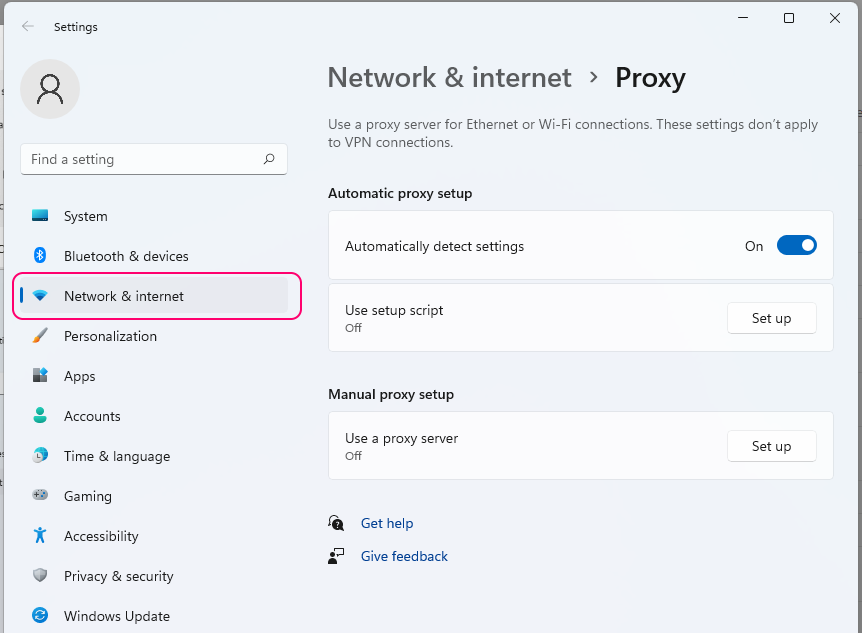Click the Windows Update sync icon
Image resolution: width=862 pixels, height=633 pixels.
tap(40, 616)
